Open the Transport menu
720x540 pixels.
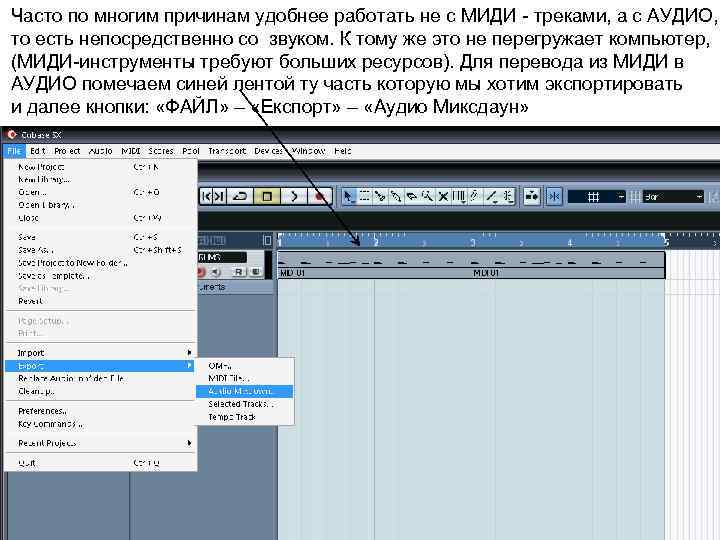click(227, 151)
